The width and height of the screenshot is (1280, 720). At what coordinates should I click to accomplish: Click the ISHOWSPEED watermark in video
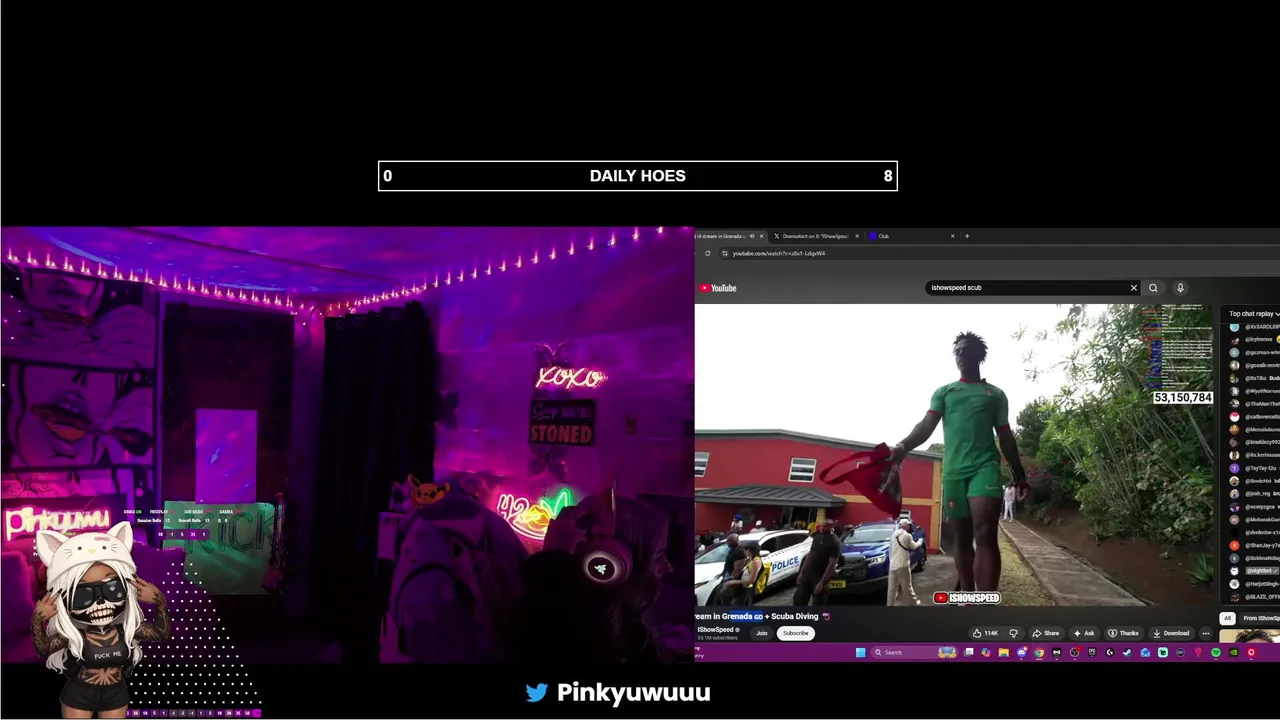(x=967, y=598)
